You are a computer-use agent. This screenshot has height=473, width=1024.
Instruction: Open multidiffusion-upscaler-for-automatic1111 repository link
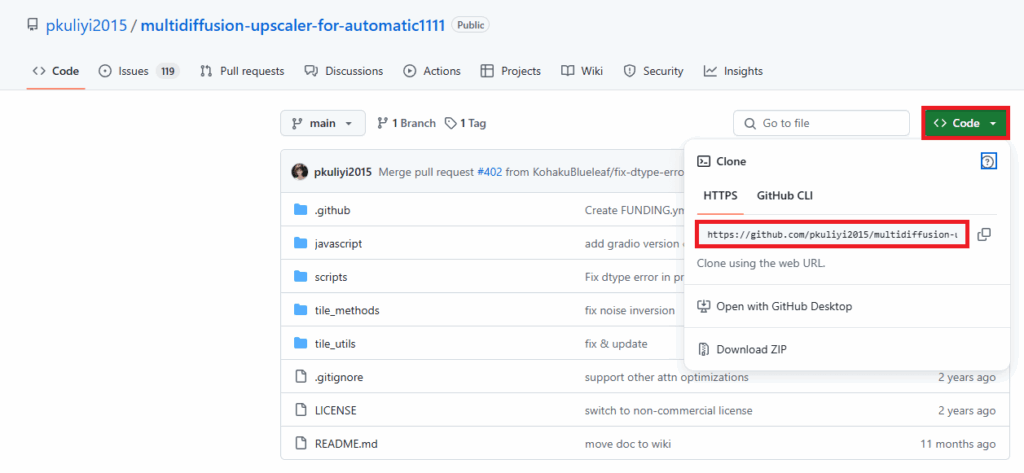click(293, 25)
